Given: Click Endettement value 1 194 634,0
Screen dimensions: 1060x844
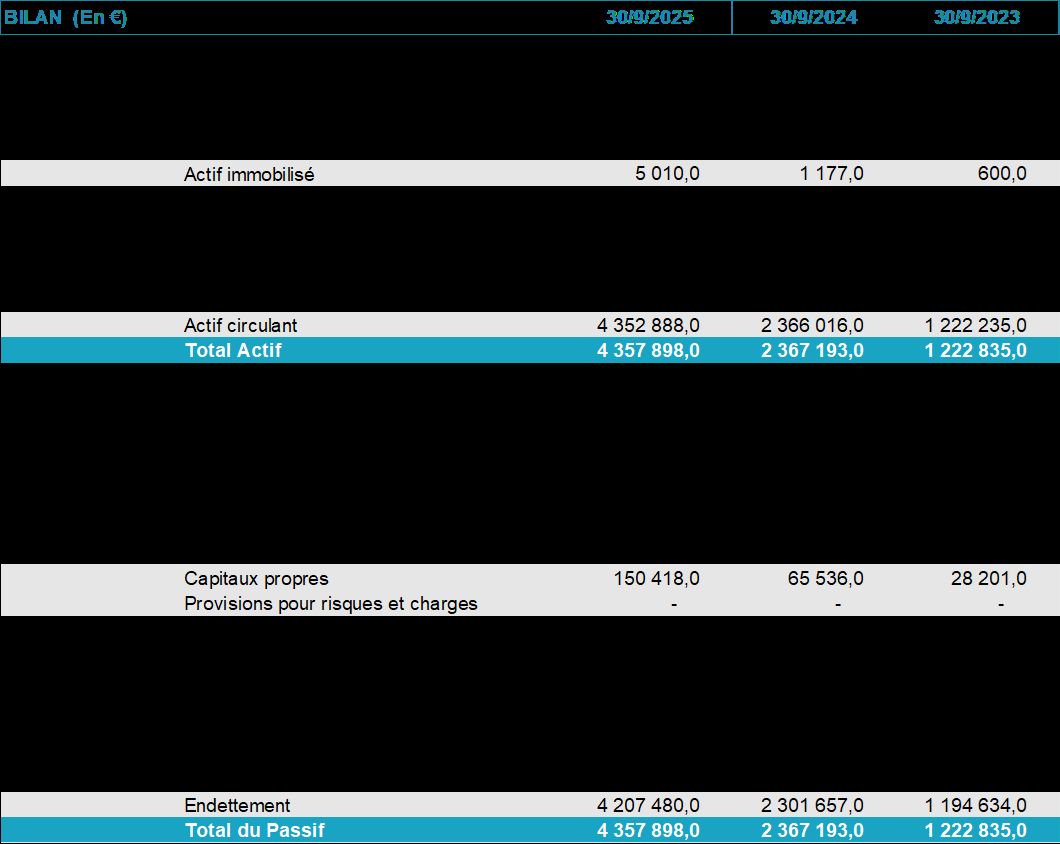Looking at the screenshot, I should [975, 805].
